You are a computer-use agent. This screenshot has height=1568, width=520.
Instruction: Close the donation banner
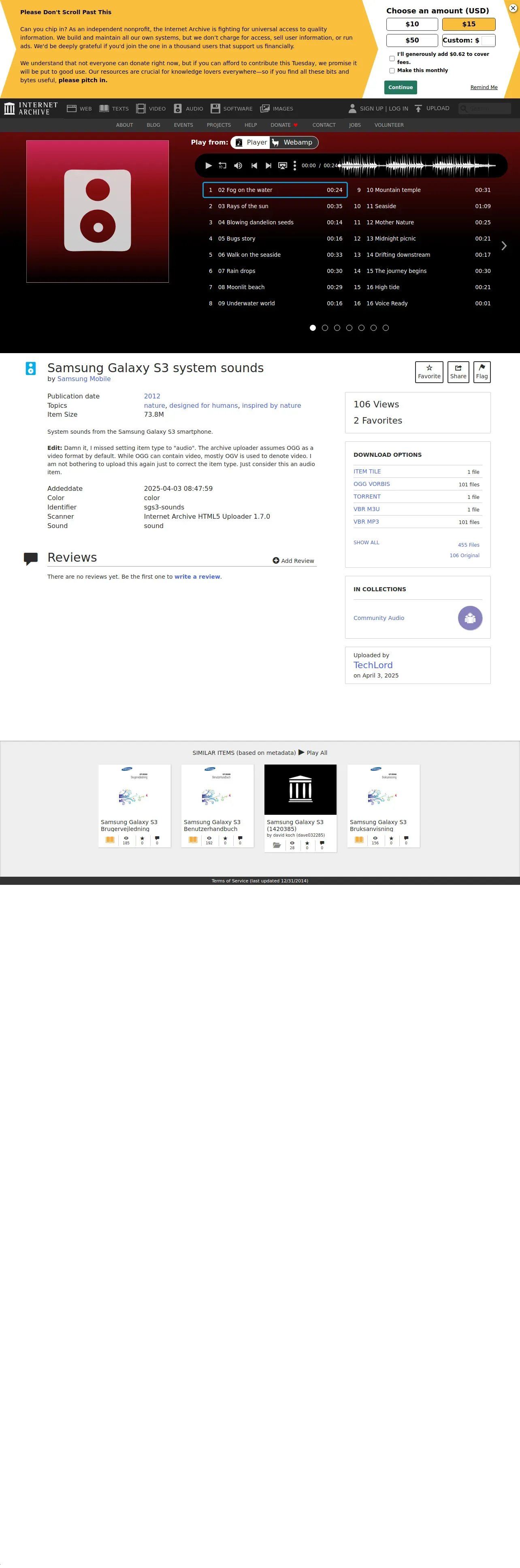513,8
